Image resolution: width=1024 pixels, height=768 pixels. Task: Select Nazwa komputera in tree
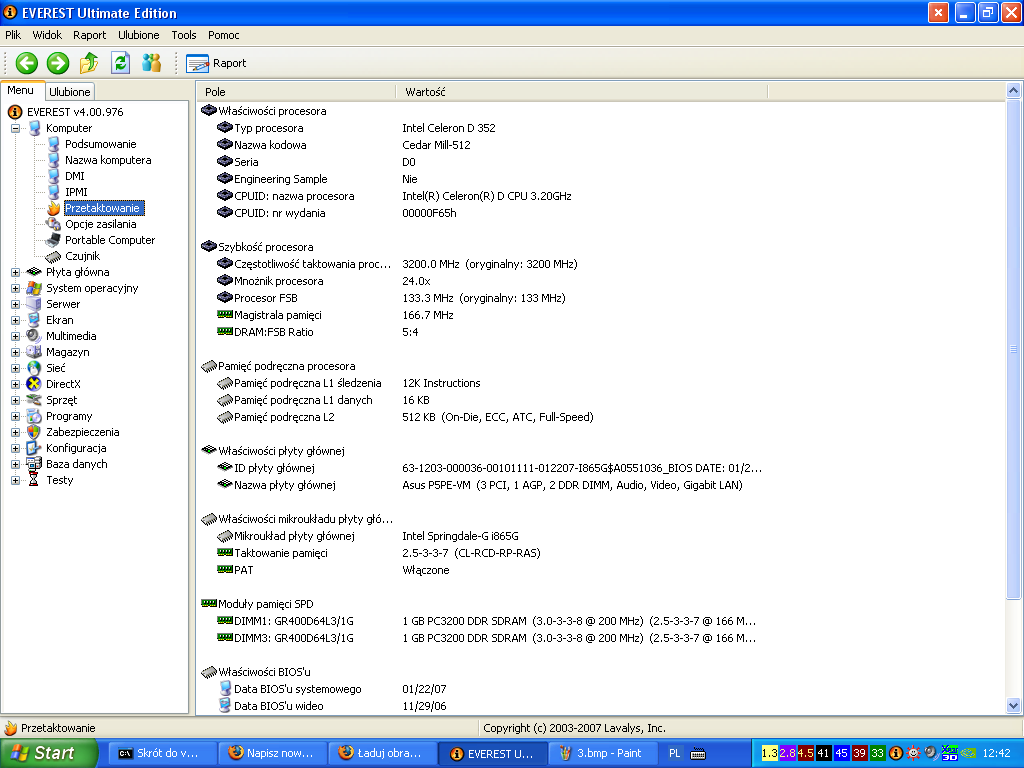(108, 160)
